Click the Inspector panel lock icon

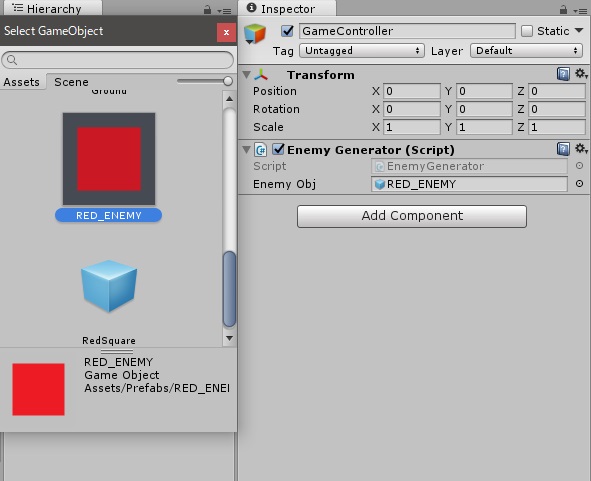coord(563,9)
